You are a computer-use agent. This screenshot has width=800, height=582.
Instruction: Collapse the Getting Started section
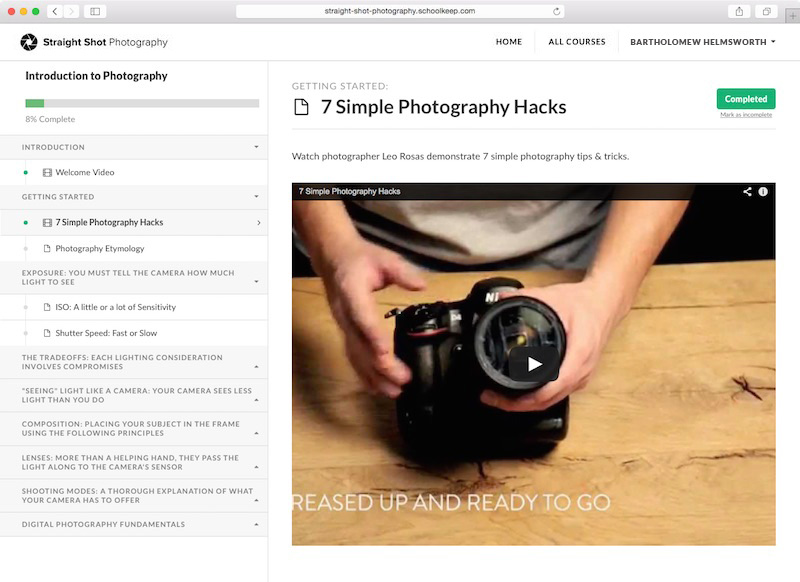[256, 196]
